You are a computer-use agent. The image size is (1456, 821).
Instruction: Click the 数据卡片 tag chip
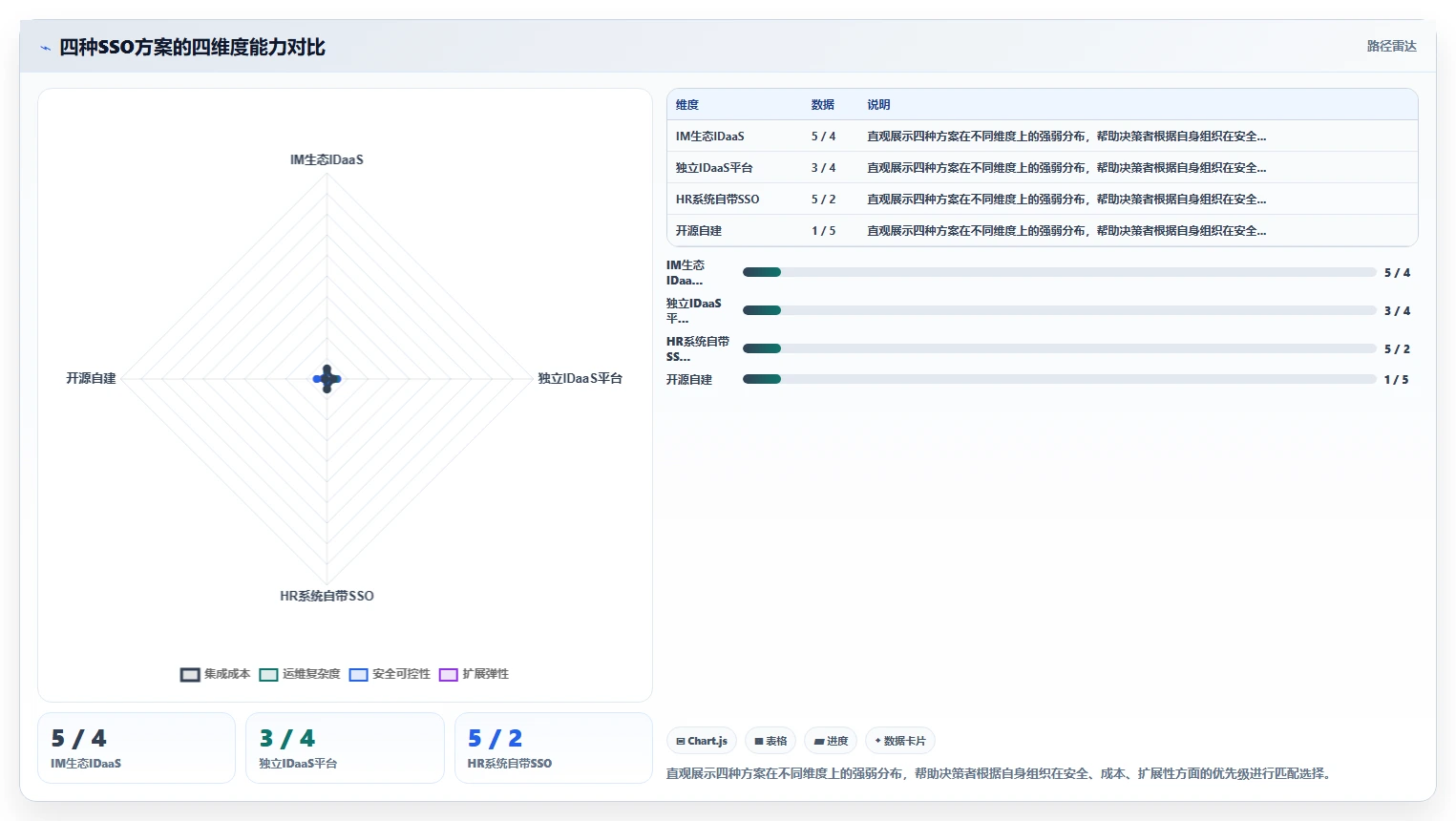(x=900, y=741)
